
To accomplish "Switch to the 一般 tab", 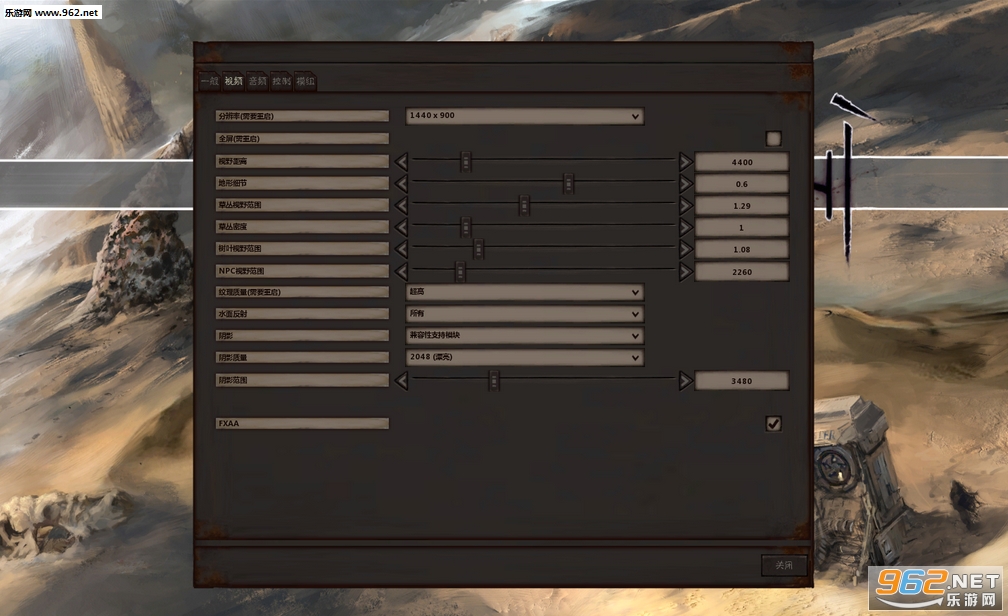I will point(210,81).
